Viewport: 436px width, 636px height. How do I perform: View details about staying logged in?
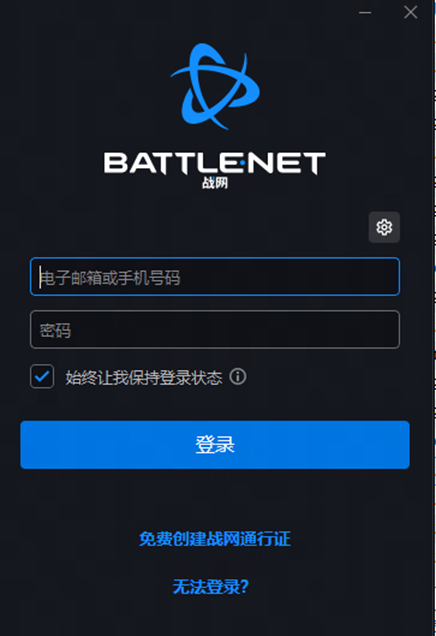pyautogui.click(x=238, y=377)
